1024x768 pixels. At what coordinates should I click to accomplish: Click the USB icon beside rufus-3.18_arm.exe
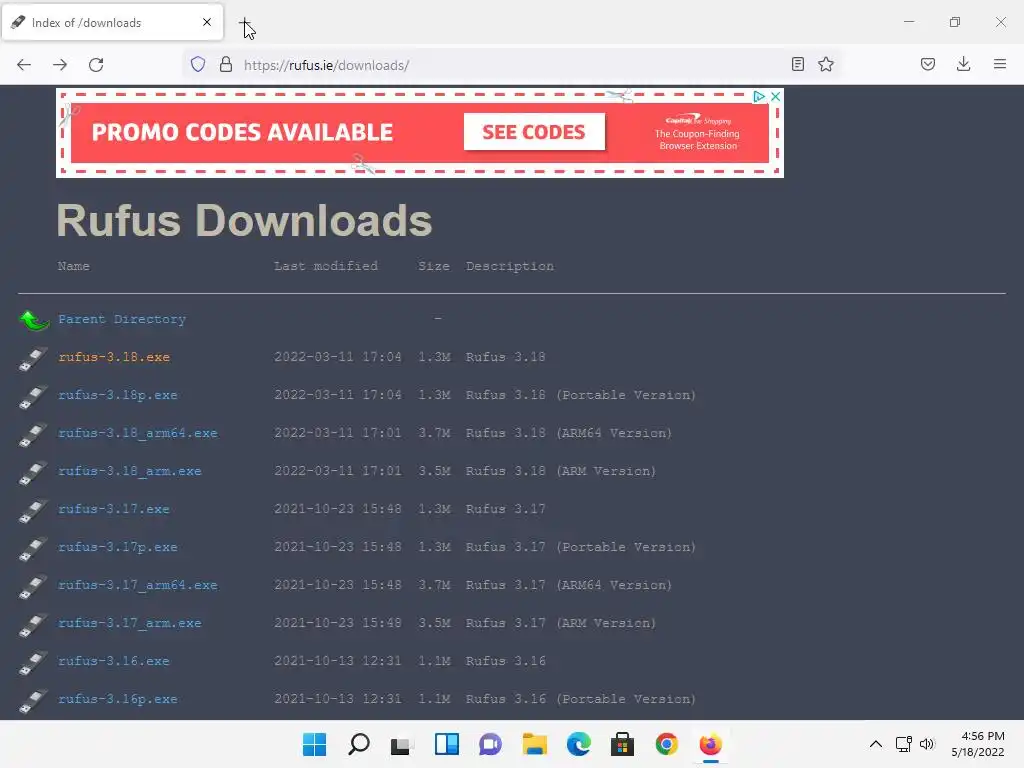(x=33, y=472)
